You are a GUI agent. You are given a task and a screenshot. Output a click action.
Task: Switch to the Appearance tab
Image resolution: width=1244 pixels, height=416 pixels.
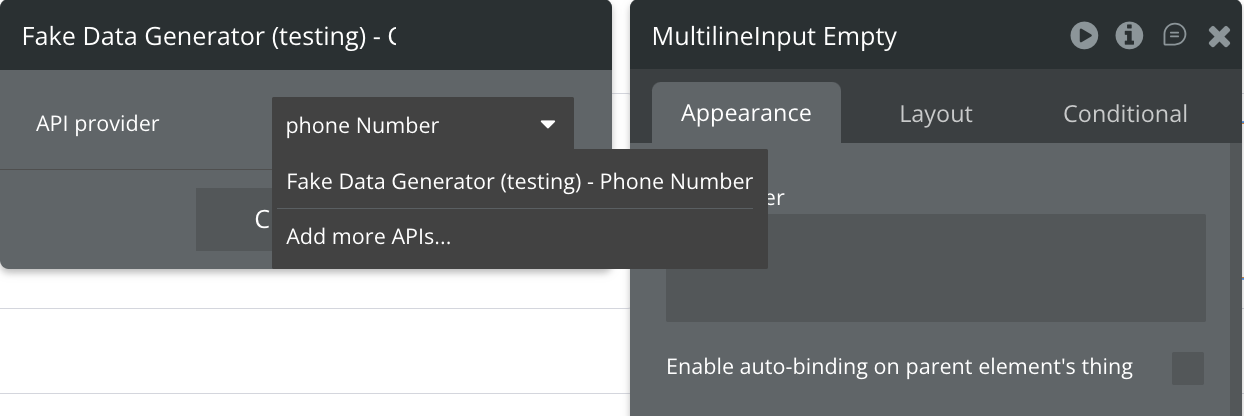pyautogui.click(x=746, y=113)
